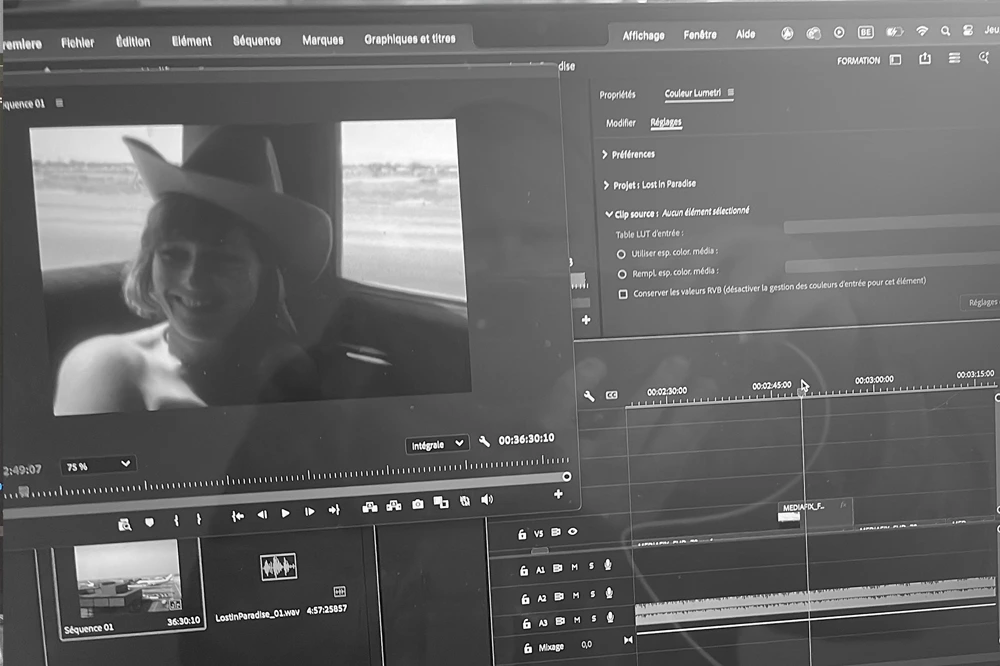Open the Couleur Lumetri panel menu icon
This screenshot has width=1000, height=666.
coord(731,92)
